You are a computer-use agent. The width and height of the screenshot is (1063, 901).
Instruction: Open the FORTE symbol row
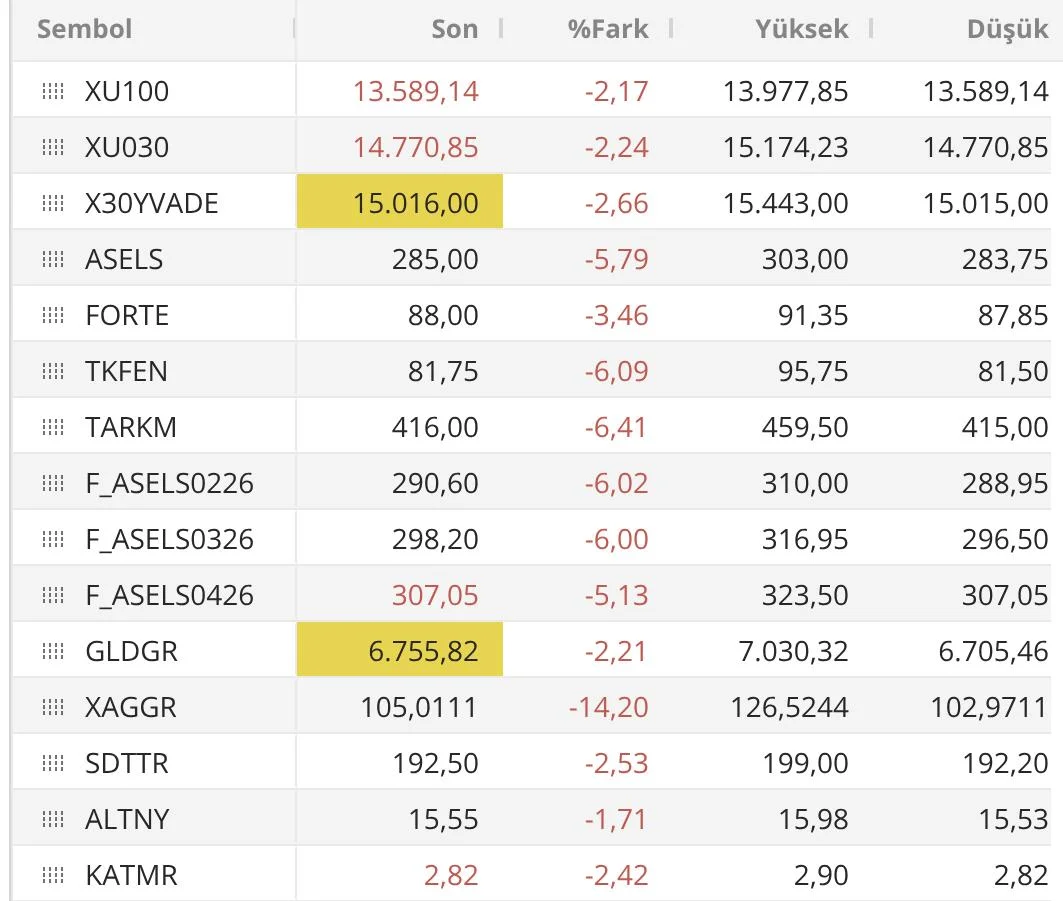pos(127,316)
